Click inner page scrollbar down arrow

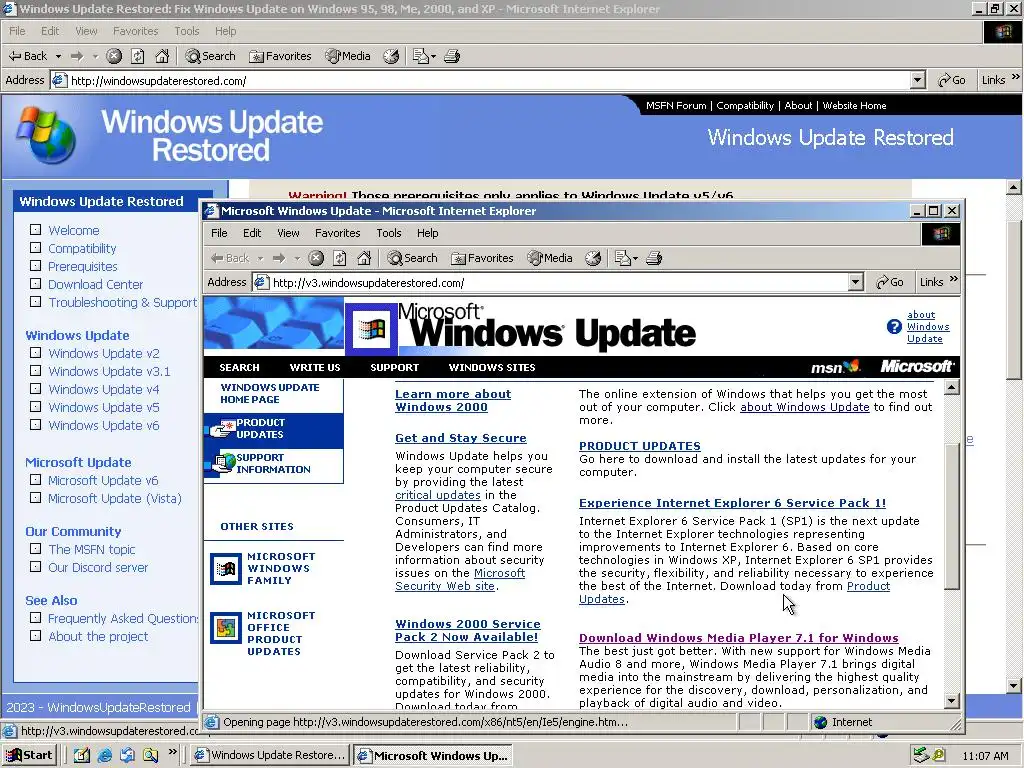952,701
